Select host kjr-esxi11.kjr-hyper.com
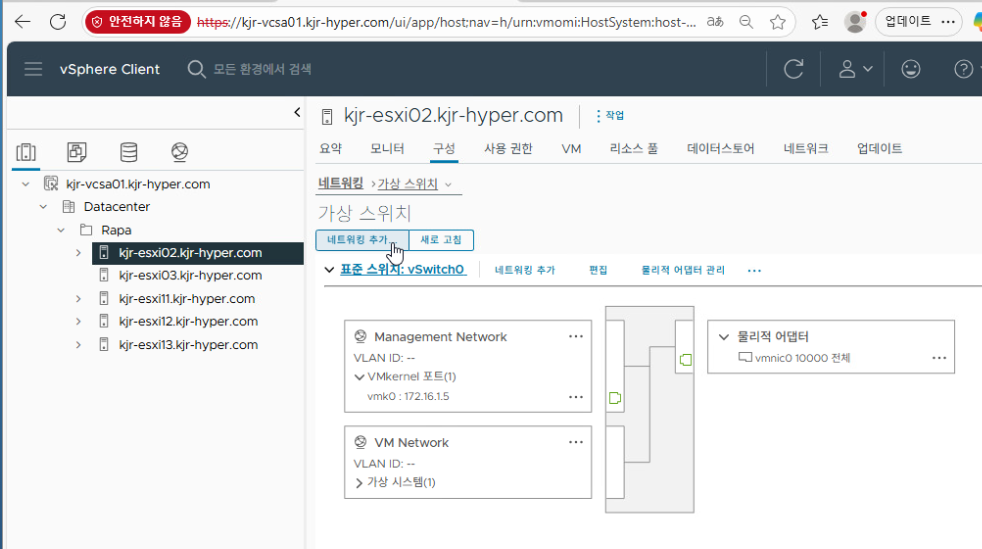This screenshot has width=982, height=549. [x=187, y=299]
